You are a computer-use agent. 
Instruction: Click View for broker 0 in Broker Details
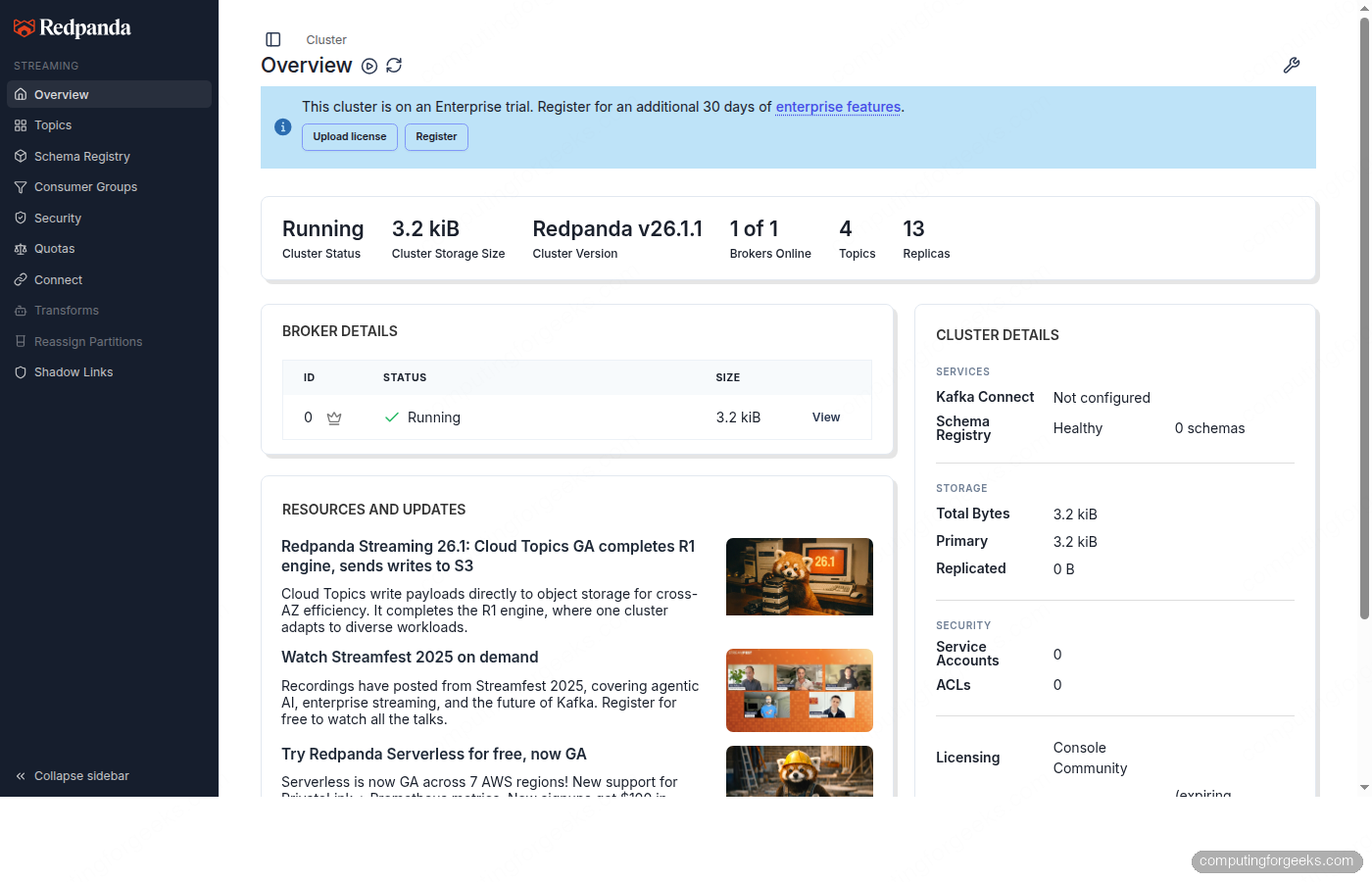[825, 416]
